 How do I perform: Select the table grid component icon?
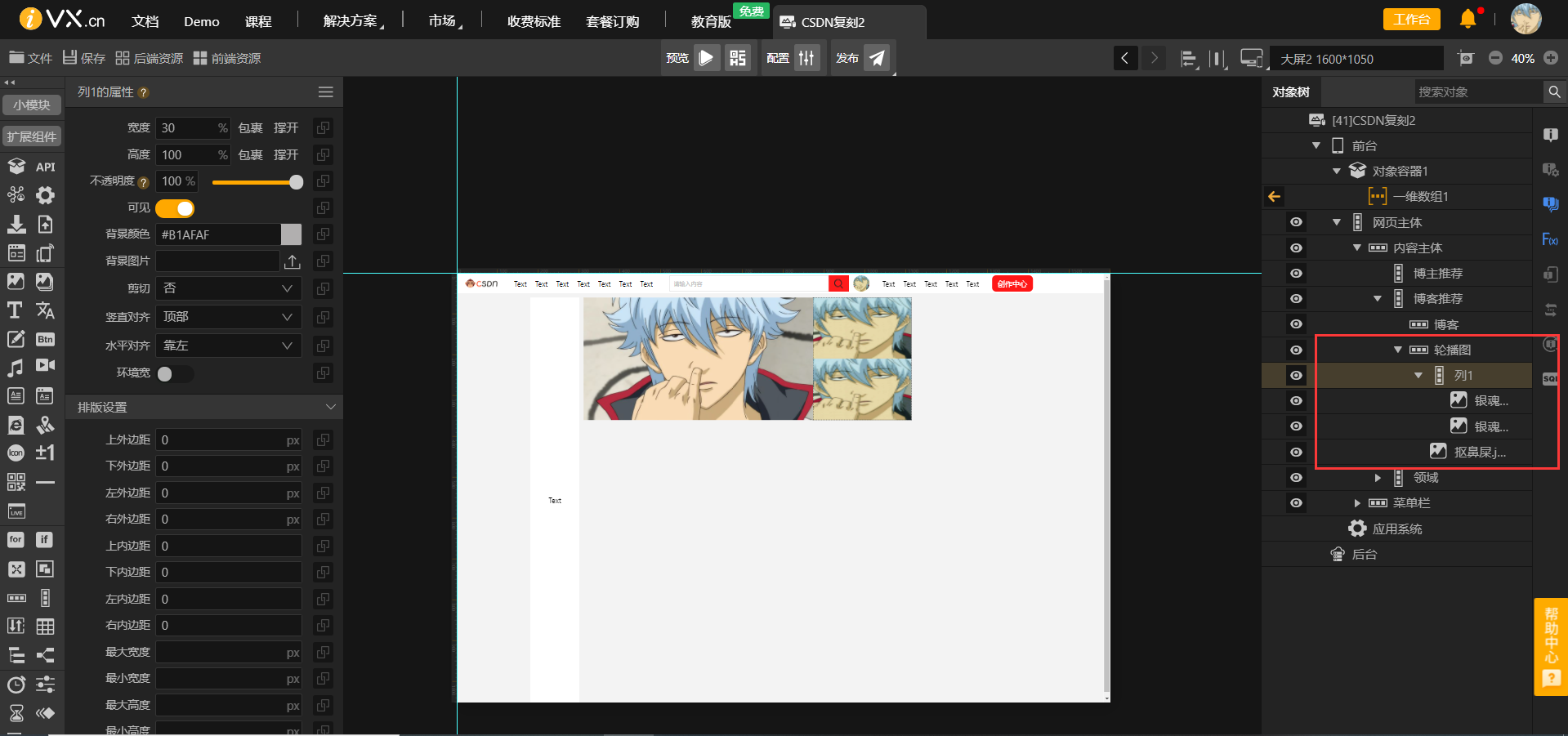[45, 627]
